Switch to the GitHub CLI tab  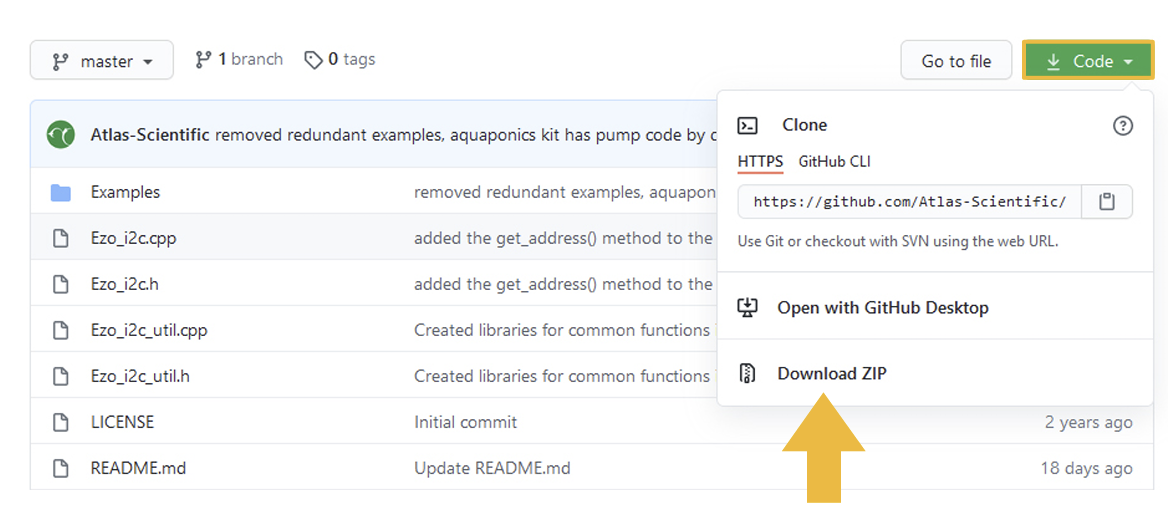(834, 161)
